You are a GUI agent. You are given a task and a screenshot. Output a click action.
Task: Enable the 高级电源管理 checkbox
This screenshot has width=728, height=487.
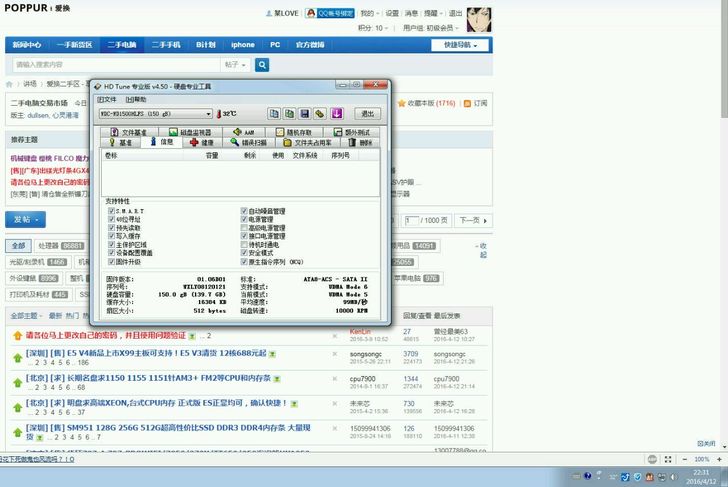[244, 227]
